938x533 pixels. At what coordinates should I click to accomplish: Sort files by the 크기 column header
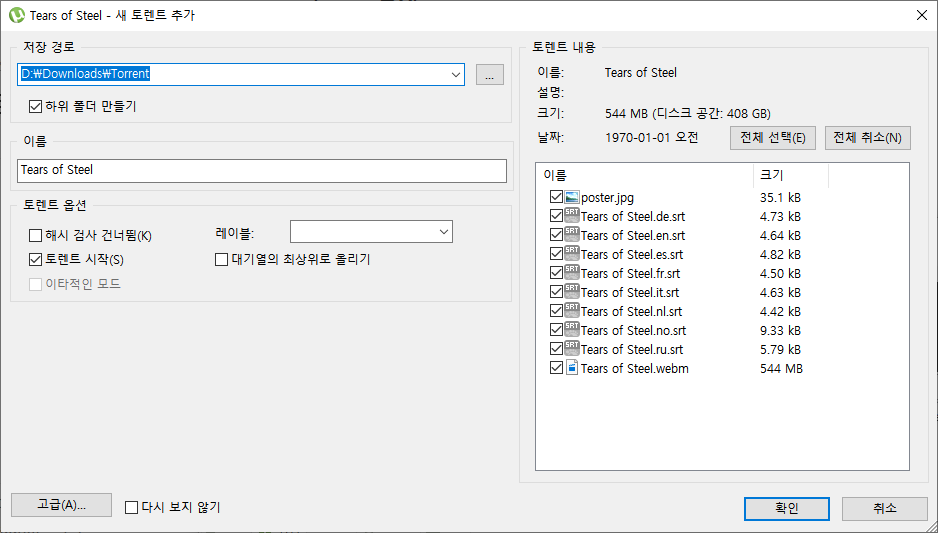[x=791, y=175]
